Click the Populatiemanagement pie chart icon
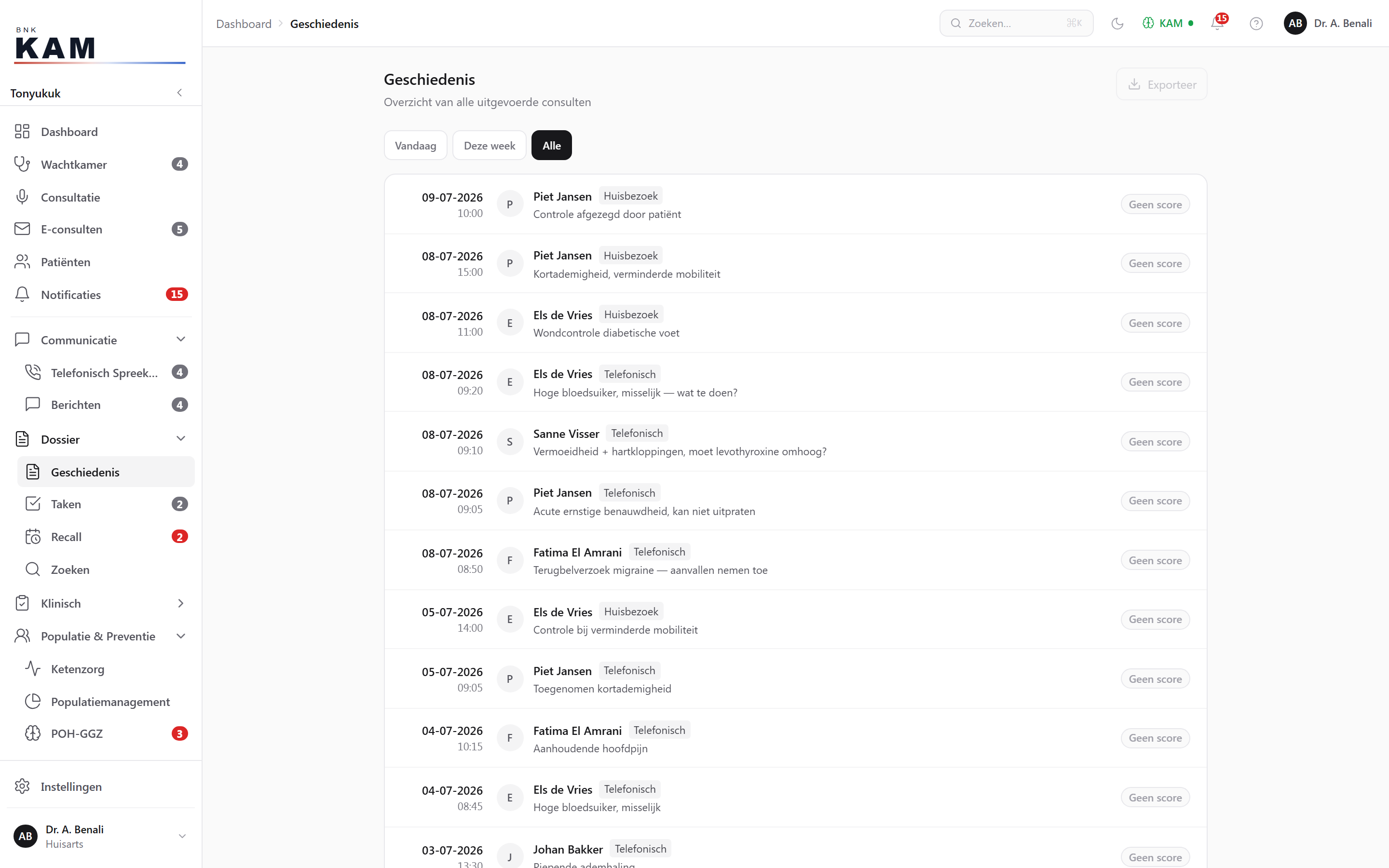 pos(33,702)
